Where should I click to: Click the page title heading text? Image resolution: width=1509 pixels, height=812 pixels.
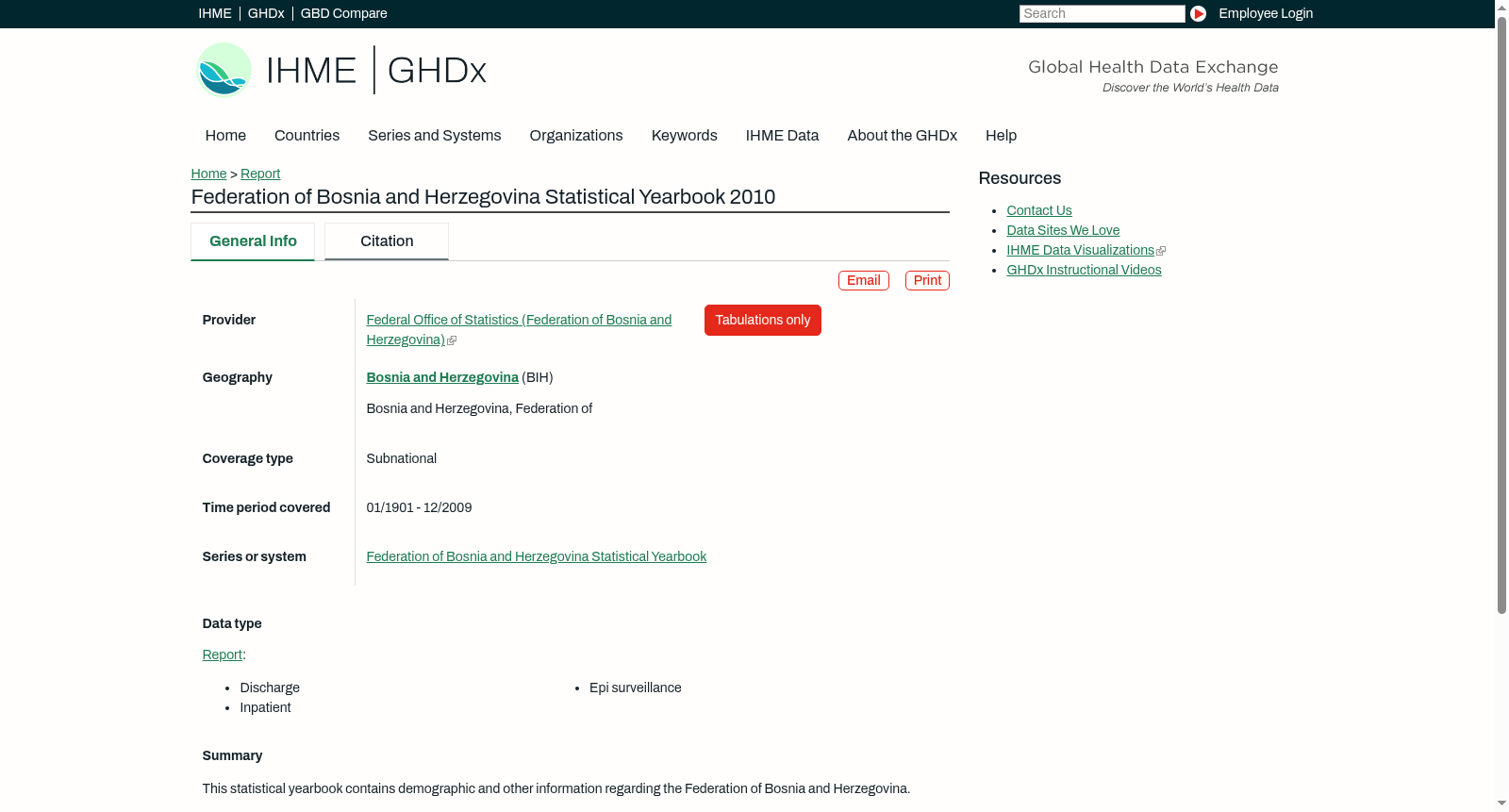point(483,197)
